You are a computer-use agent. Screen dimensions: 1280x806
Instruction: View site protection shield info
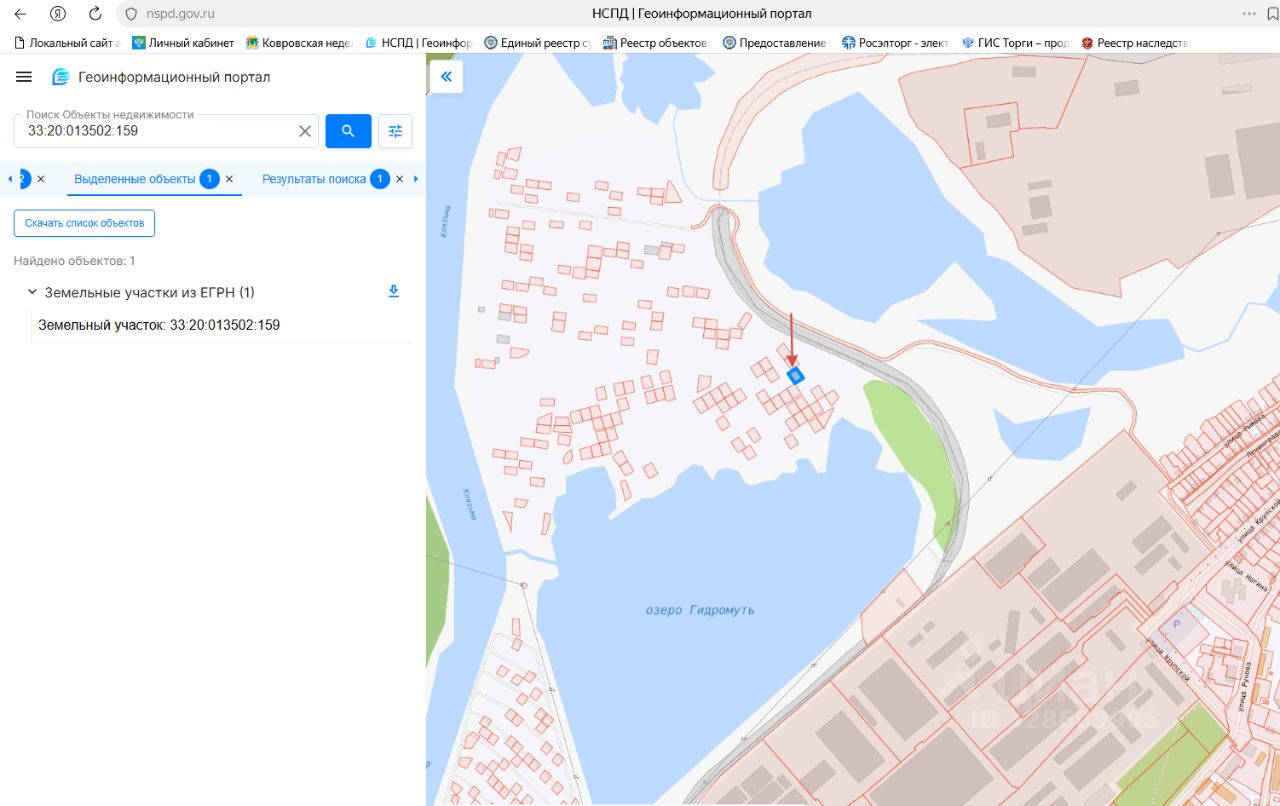pyautogui.click(x=130, y=14)
